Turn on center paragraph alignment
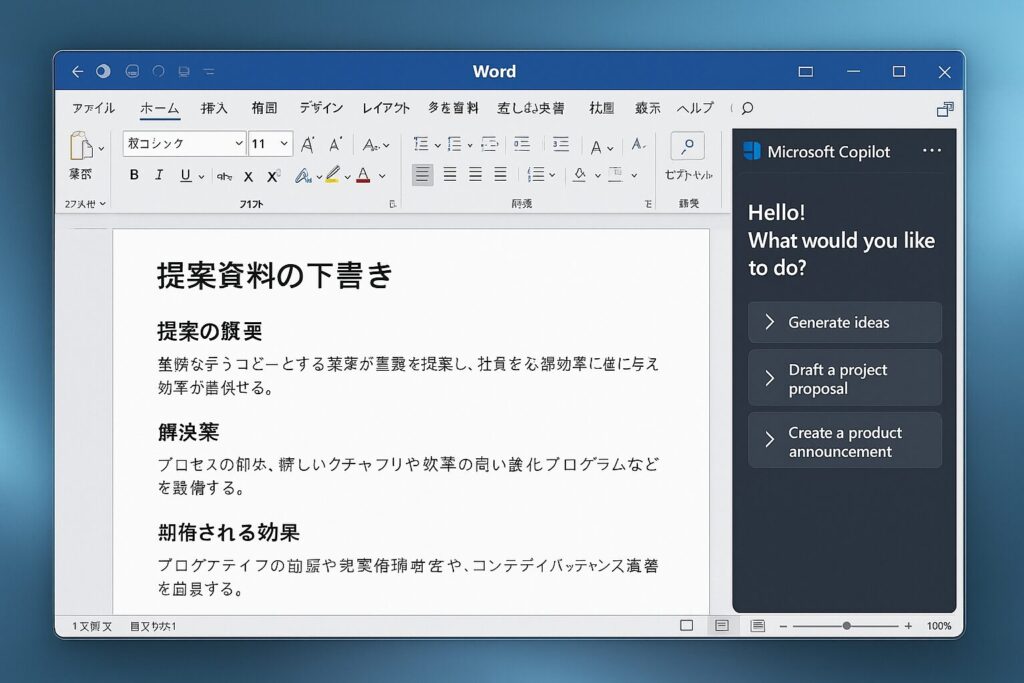The height and width of the screenshot is (683, 1024). tap(449, 174)
